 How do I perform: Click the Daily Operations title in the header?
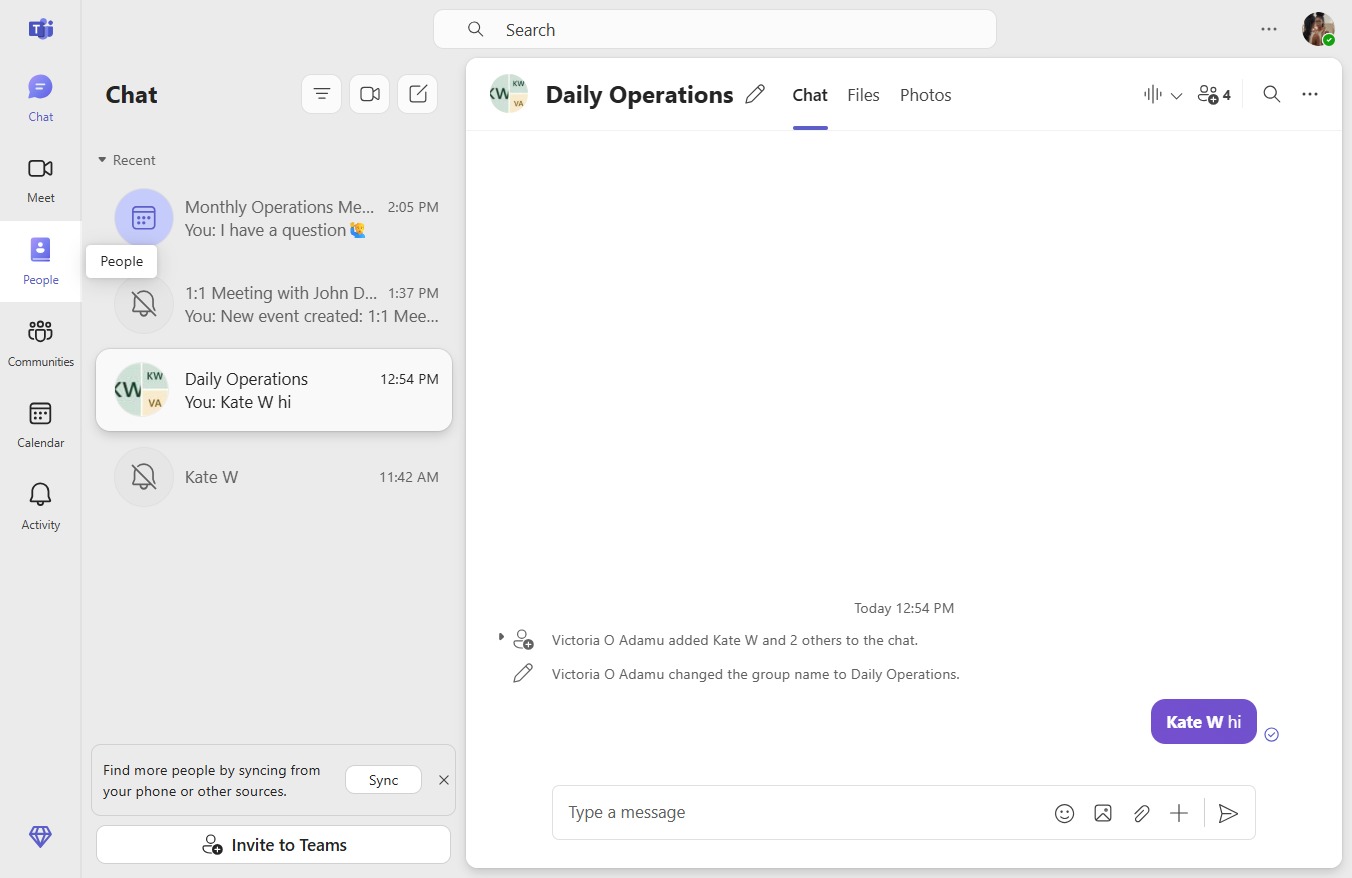pyautogui.click(x=640, y=95)
